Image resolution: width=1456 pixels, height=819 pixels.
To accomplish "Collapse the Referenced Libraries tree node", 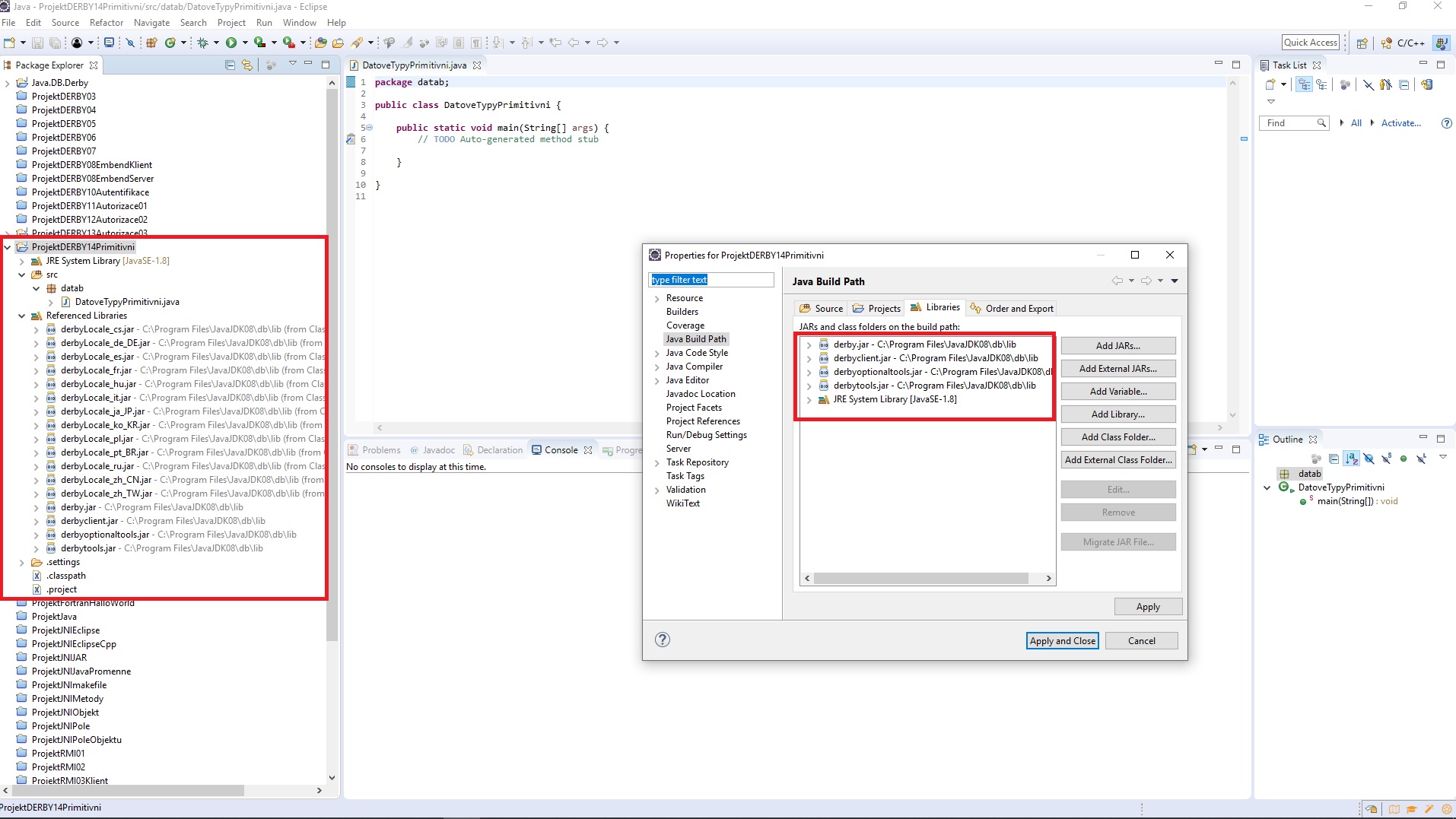I will point(22,316).
